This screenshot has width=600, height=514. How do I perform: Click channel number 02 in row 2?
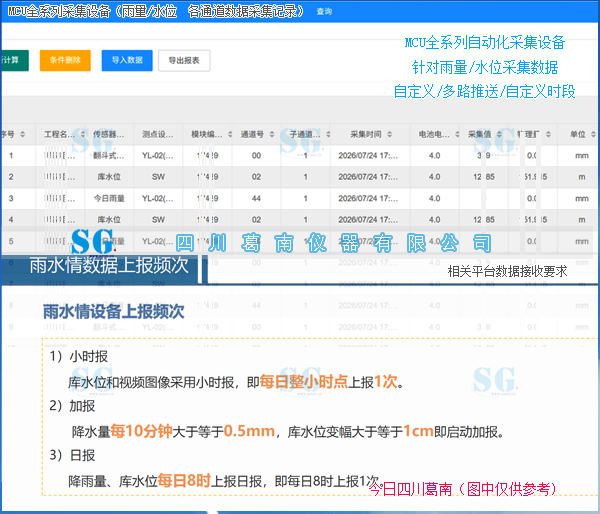click(x=256, y=177)
